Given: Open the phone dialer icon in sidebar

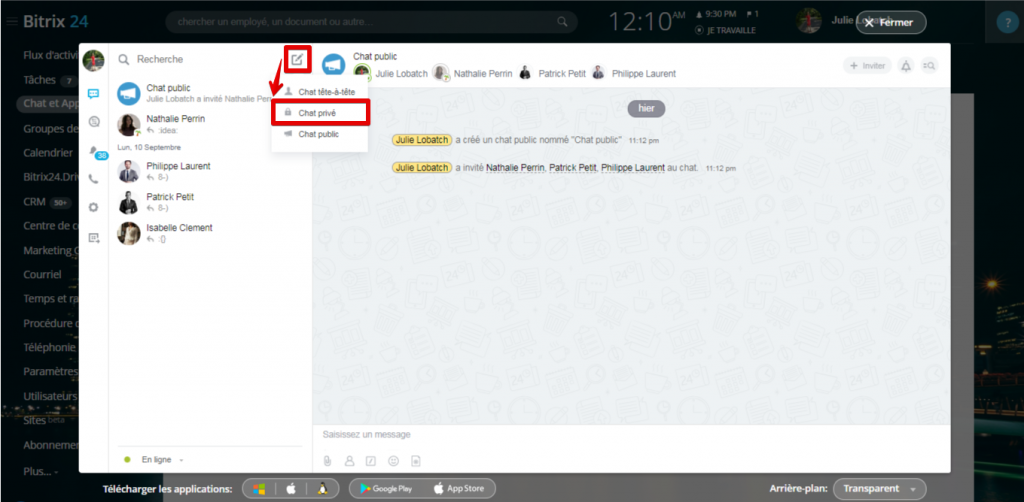Looking at the screenshot, I should tap(93, 179).
